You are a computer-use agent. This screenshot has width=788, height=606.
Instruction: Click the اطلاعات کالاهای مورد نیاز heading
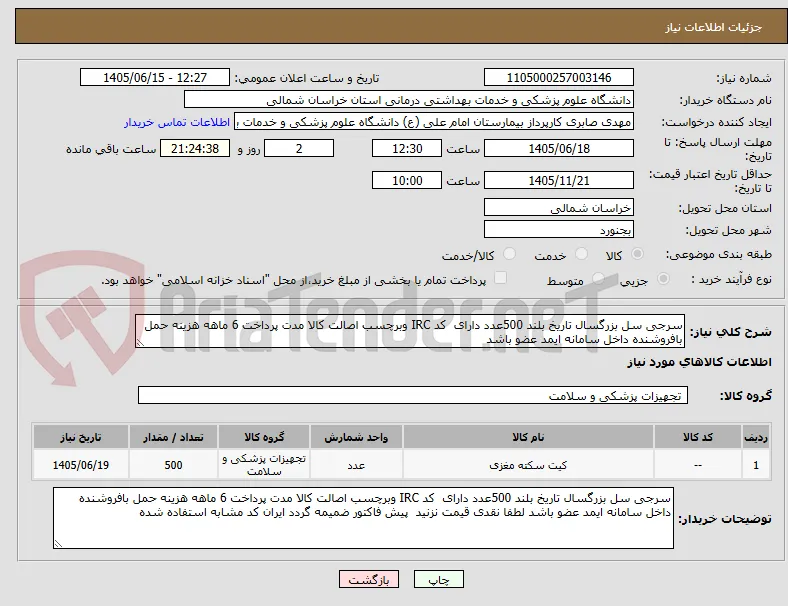(699, 362)
